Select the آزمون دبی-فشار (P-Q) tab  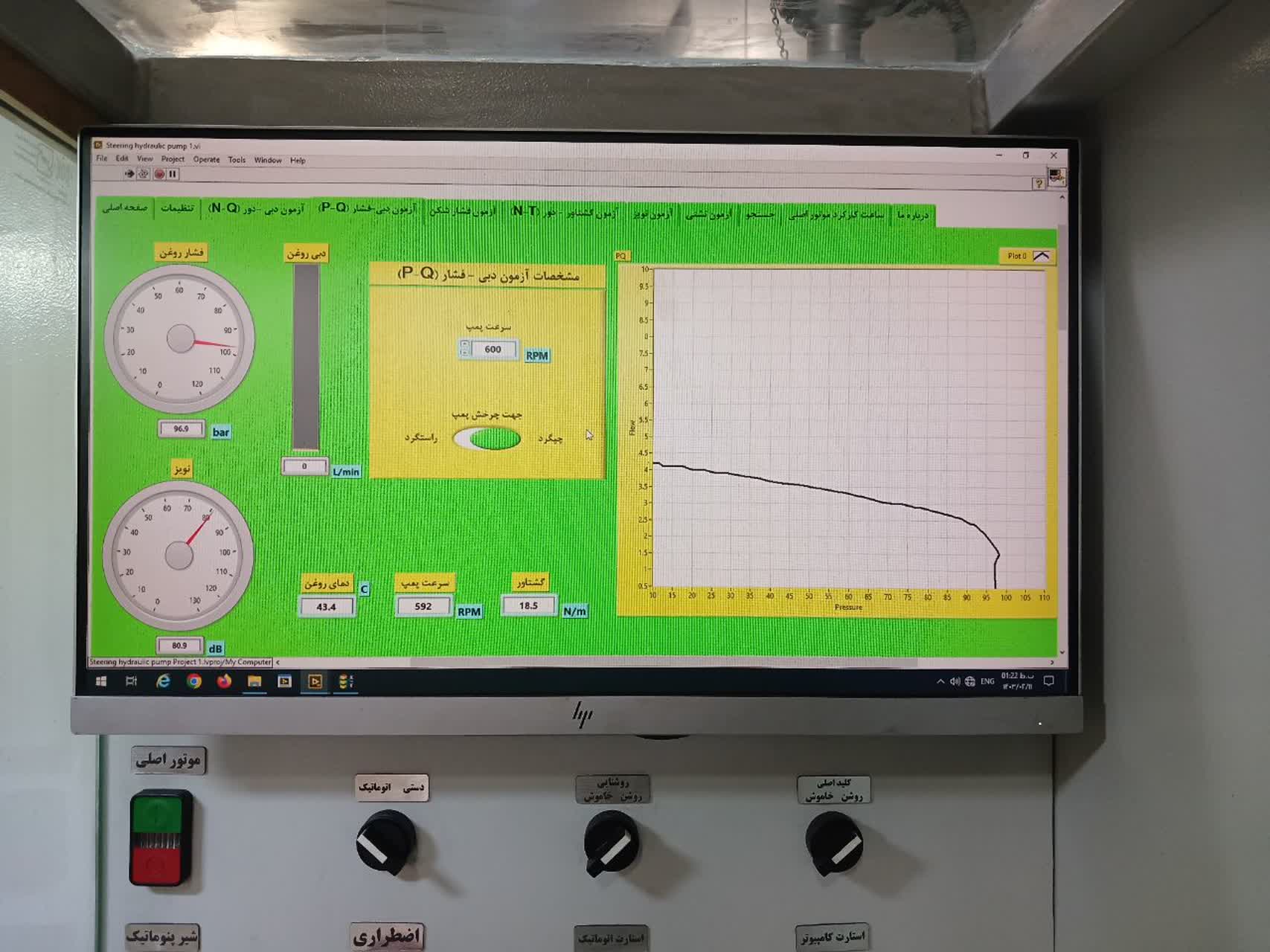[x=368, y=208]
